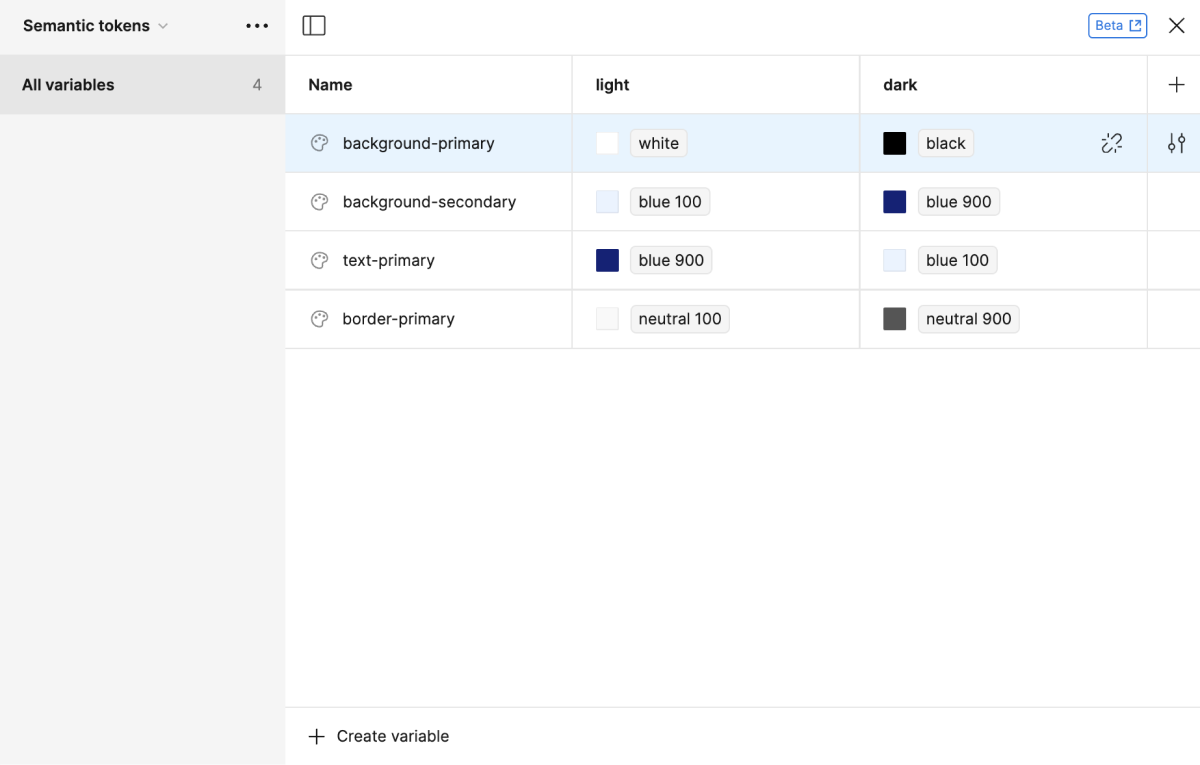
Task: Click the neutral 900 alias chip
Action: (x=968, y=319)
